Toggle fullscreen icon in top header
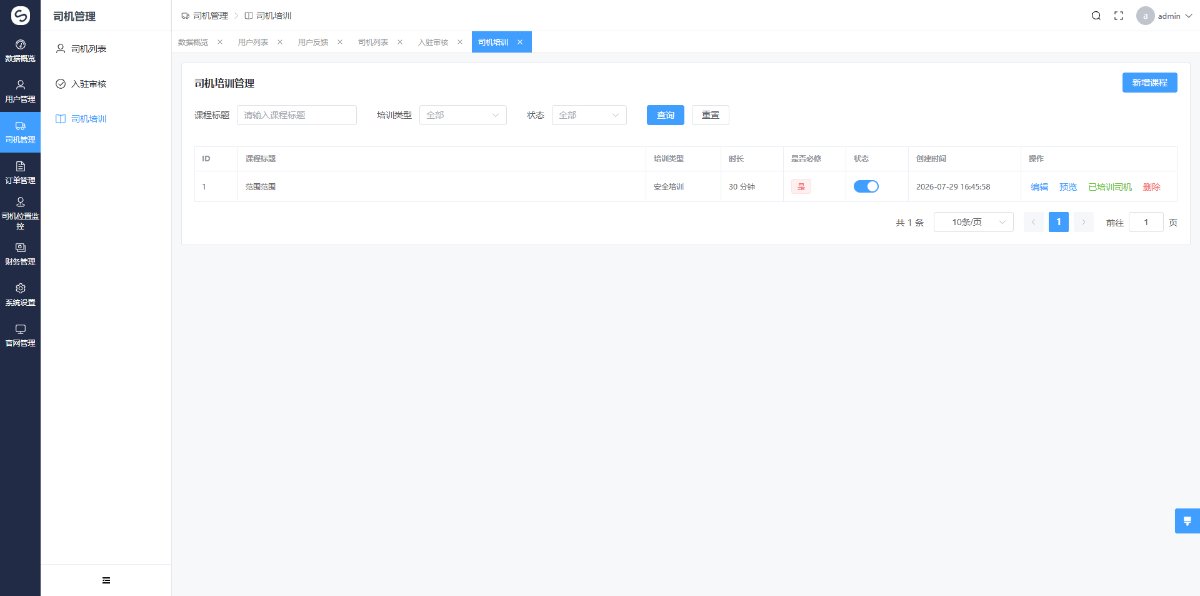The image size is (1200, 596). point(1119,16)
